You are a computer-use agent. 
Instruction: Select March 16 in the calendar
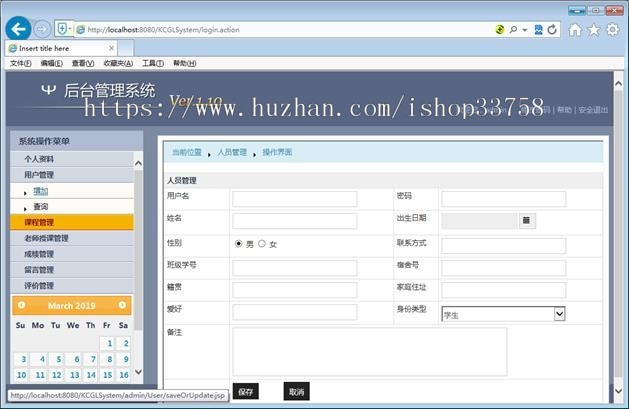124,375
